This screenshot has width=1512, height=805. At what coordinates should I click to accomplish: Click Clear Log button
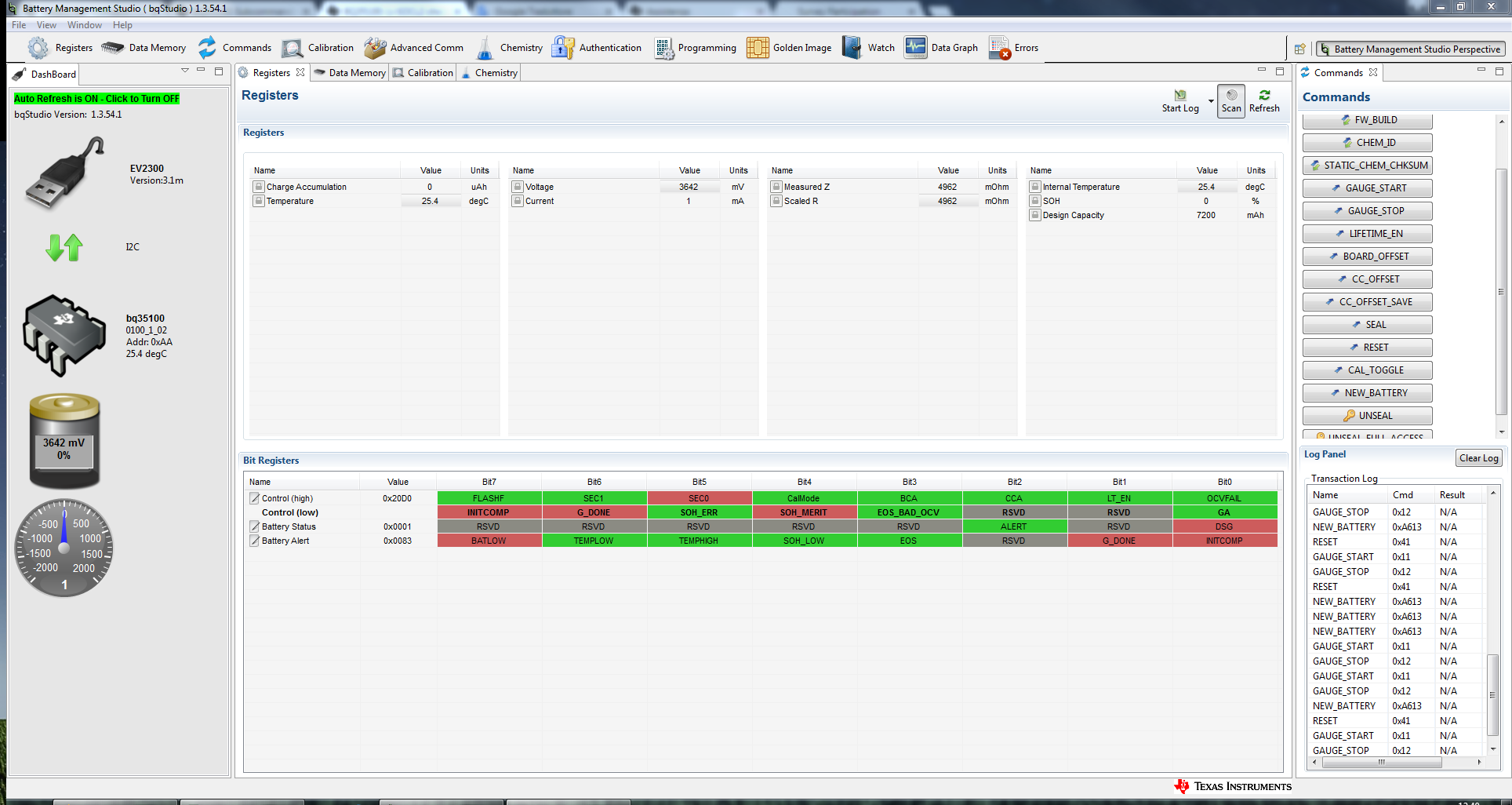point(1478,458)
